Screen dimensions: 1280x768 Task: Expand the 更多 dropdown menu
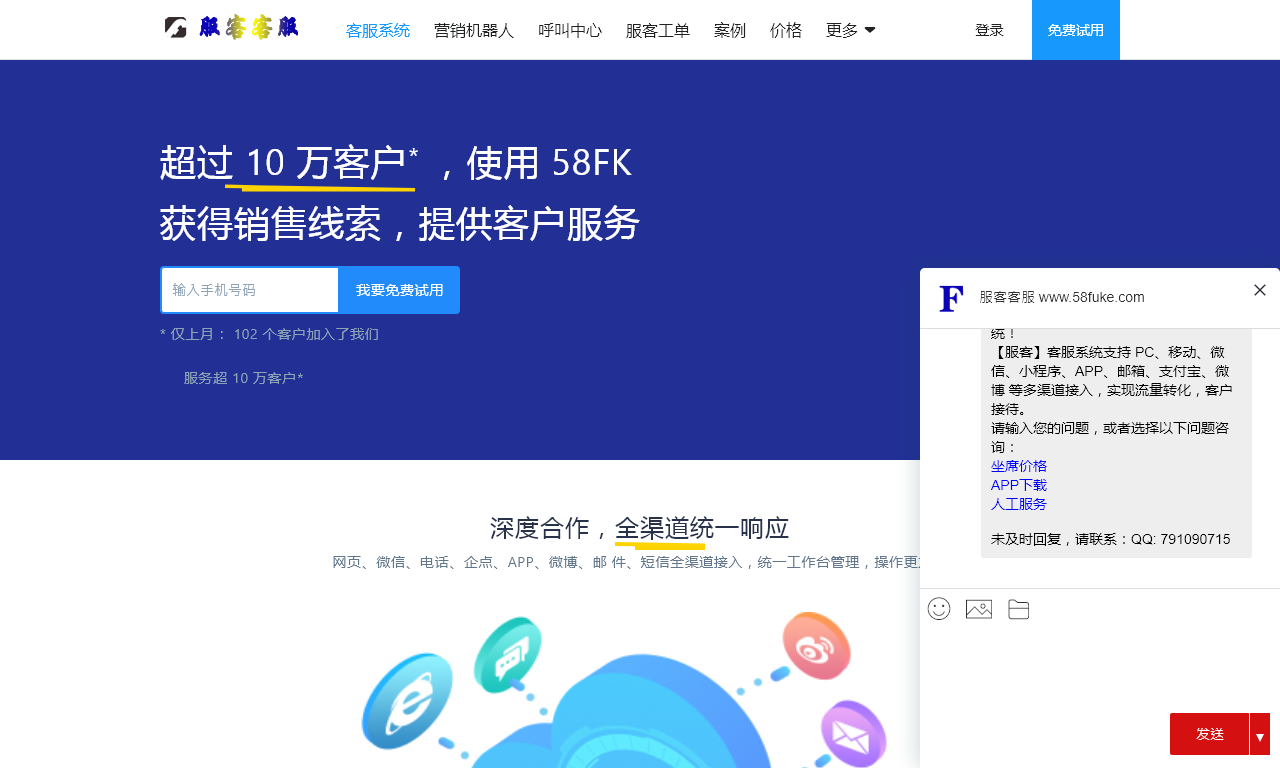coord(851,31)
